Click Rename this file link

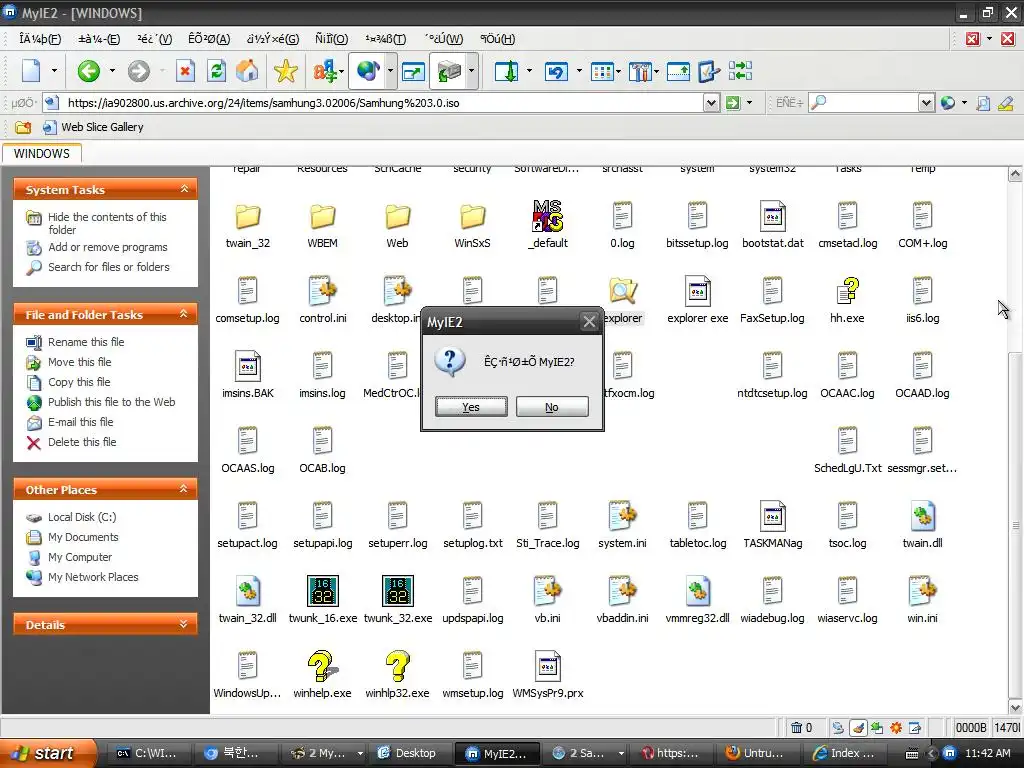click(86, 342)
